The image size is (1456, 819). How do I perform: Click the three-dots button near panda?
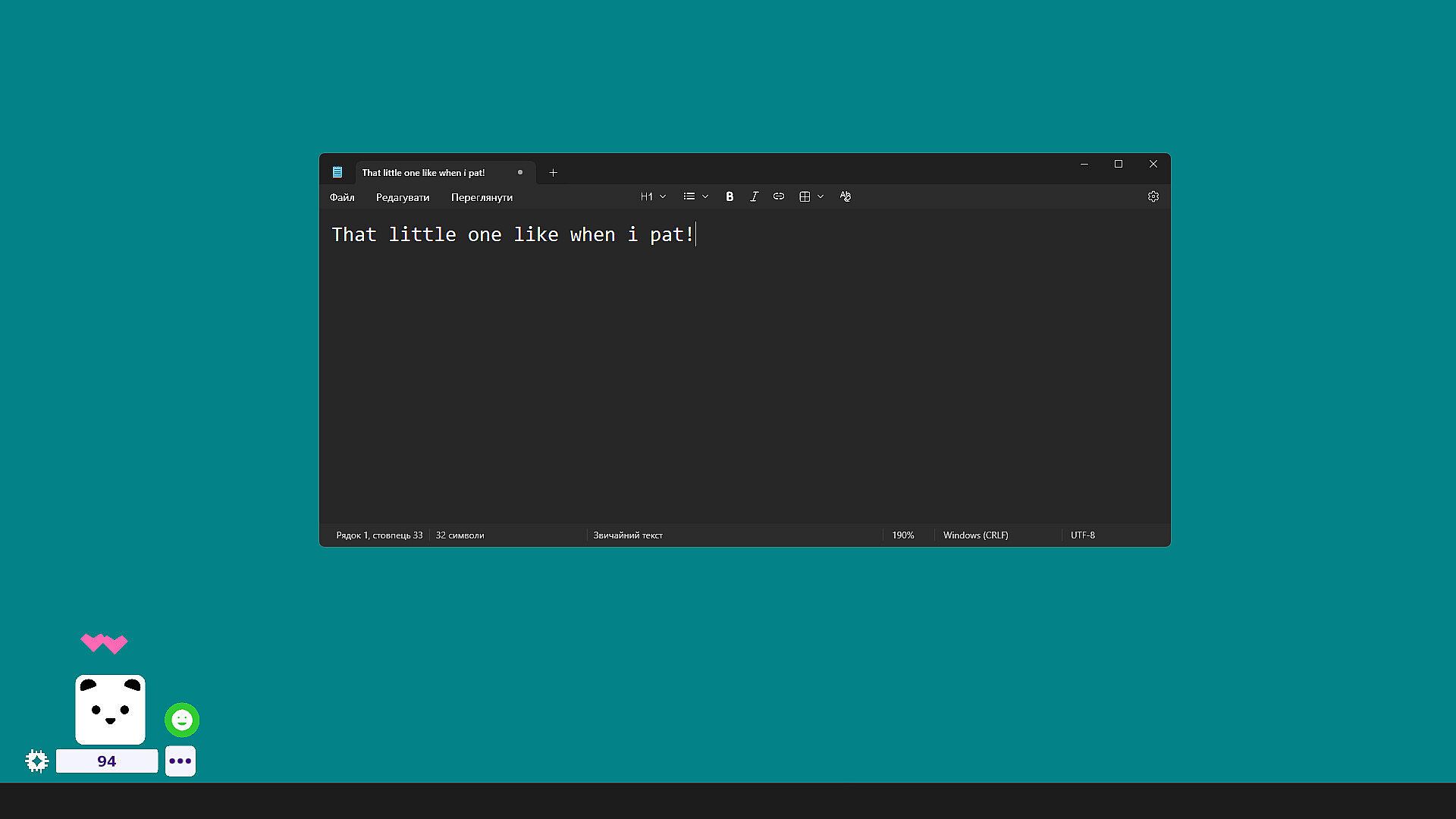[180, 761]
